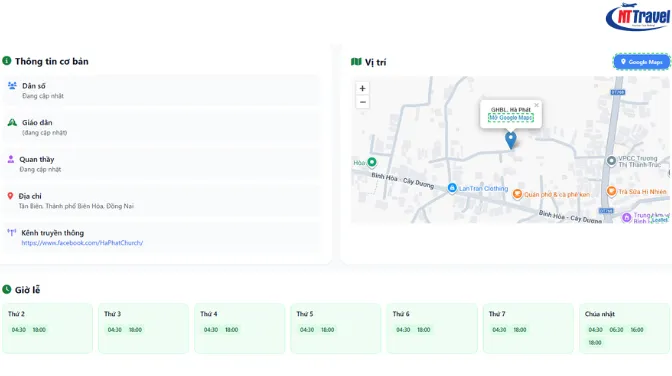Click the Leaflet attribution link on map

click(x=660, y=220)
